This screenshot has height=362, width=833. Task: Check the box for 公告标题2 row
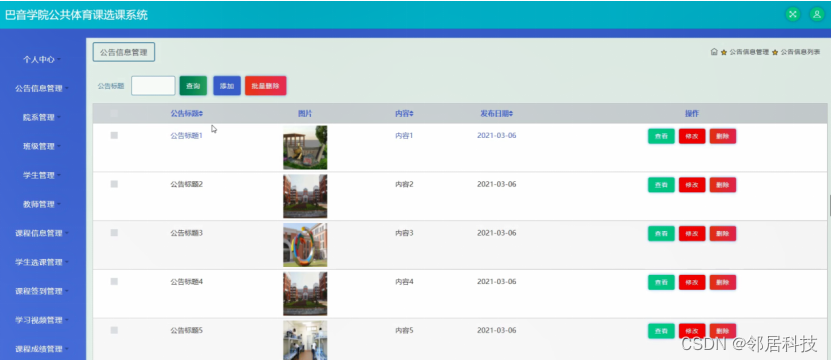pyautogui.click(x=114, y=184)
